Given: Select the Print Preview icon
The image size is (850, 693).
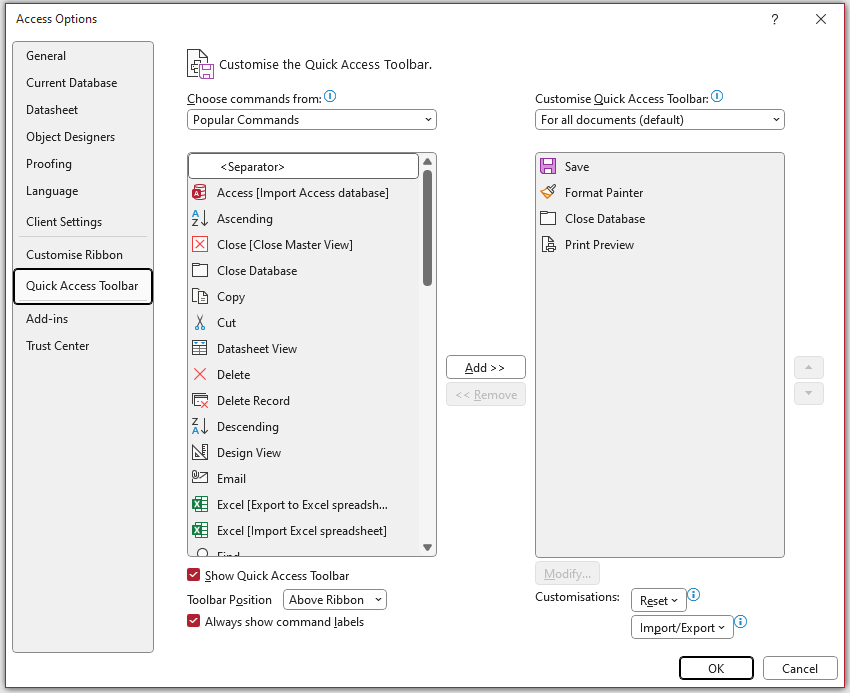Looking at the screenshot, I should (x=548, y=245).
